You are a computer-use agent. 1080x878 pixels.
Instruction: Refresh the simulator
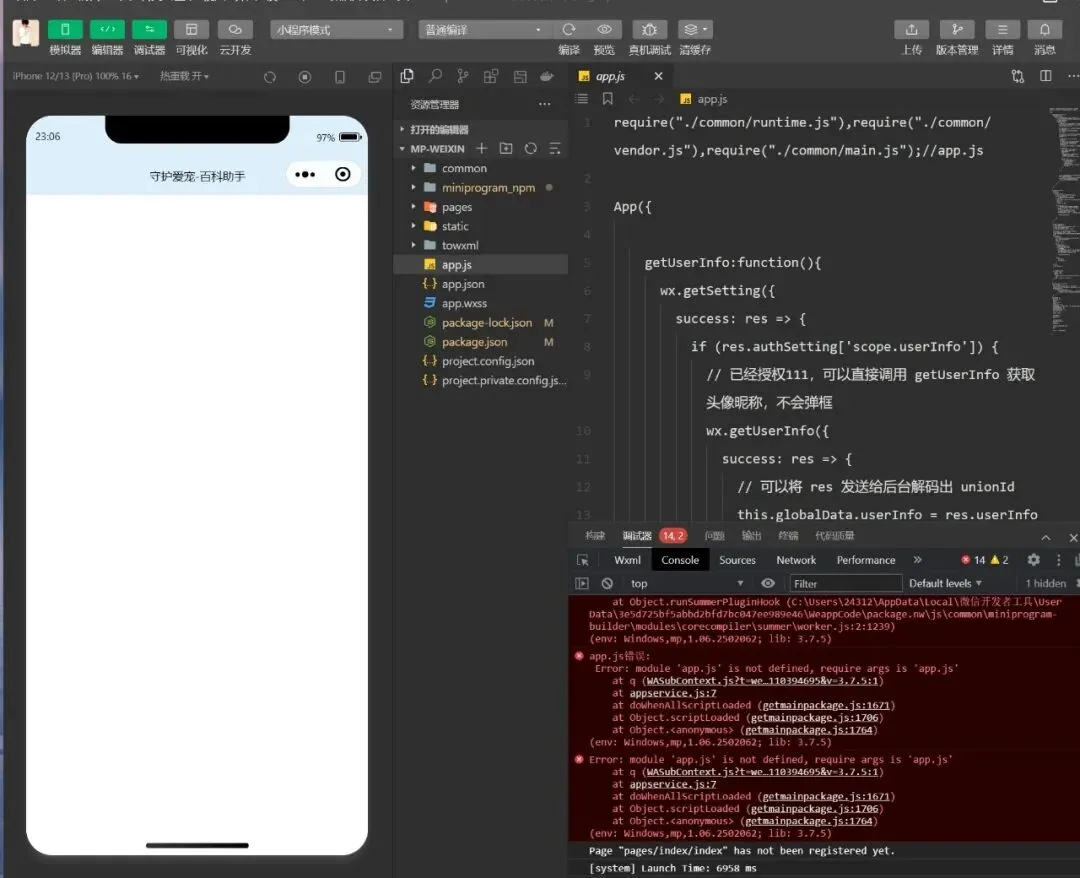coord(270,77)
